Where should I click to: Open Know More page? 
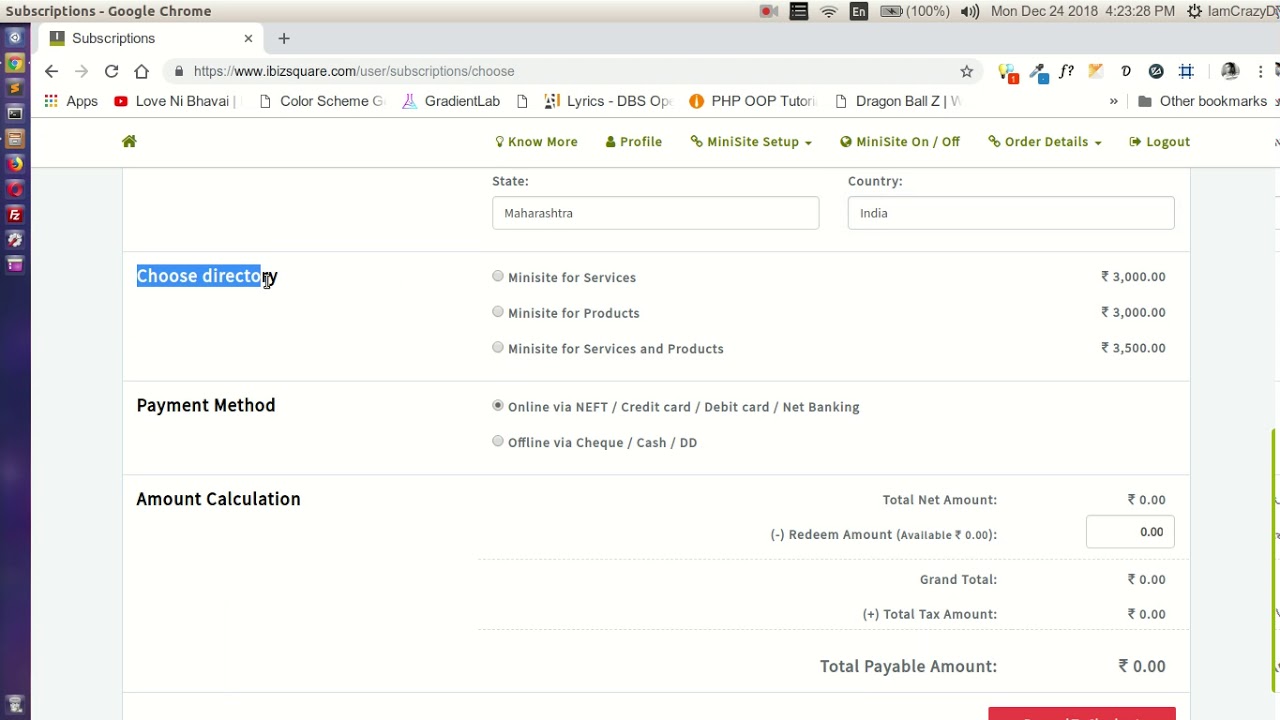(536, 142)
